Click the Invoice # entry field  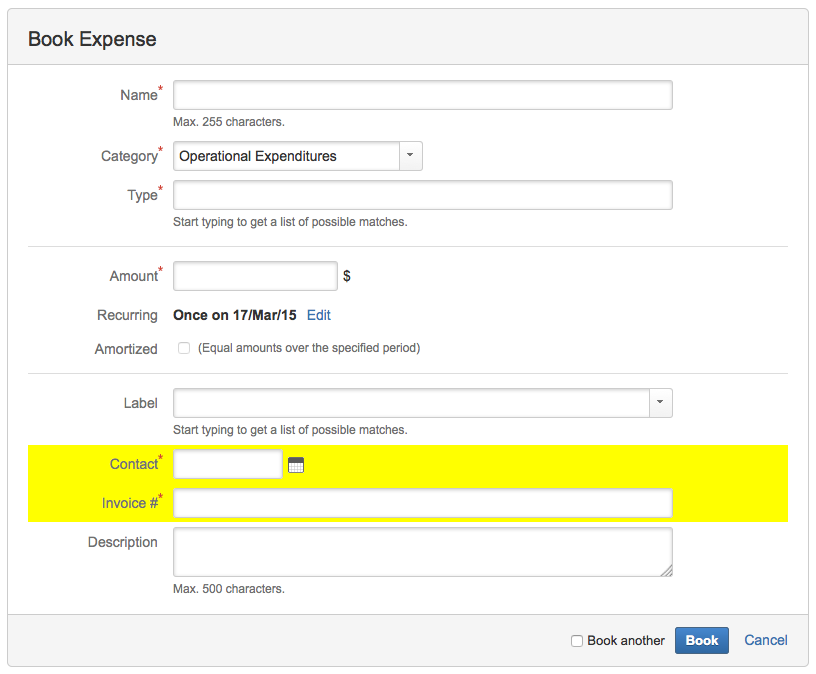pyautogui.click(x=422, y=503)
